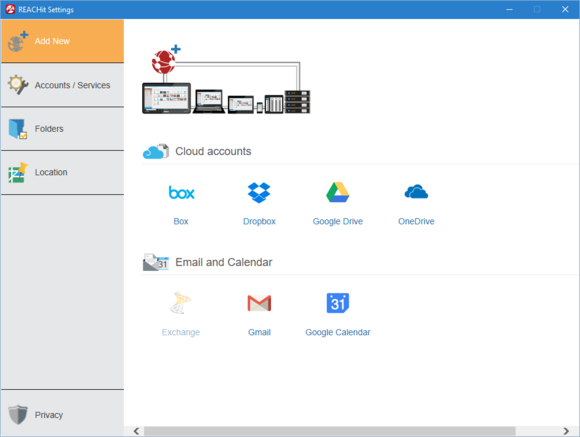Screen dimensions: 580x437
Task: Open the Add New tab label
Action: [x=52, y=41]
